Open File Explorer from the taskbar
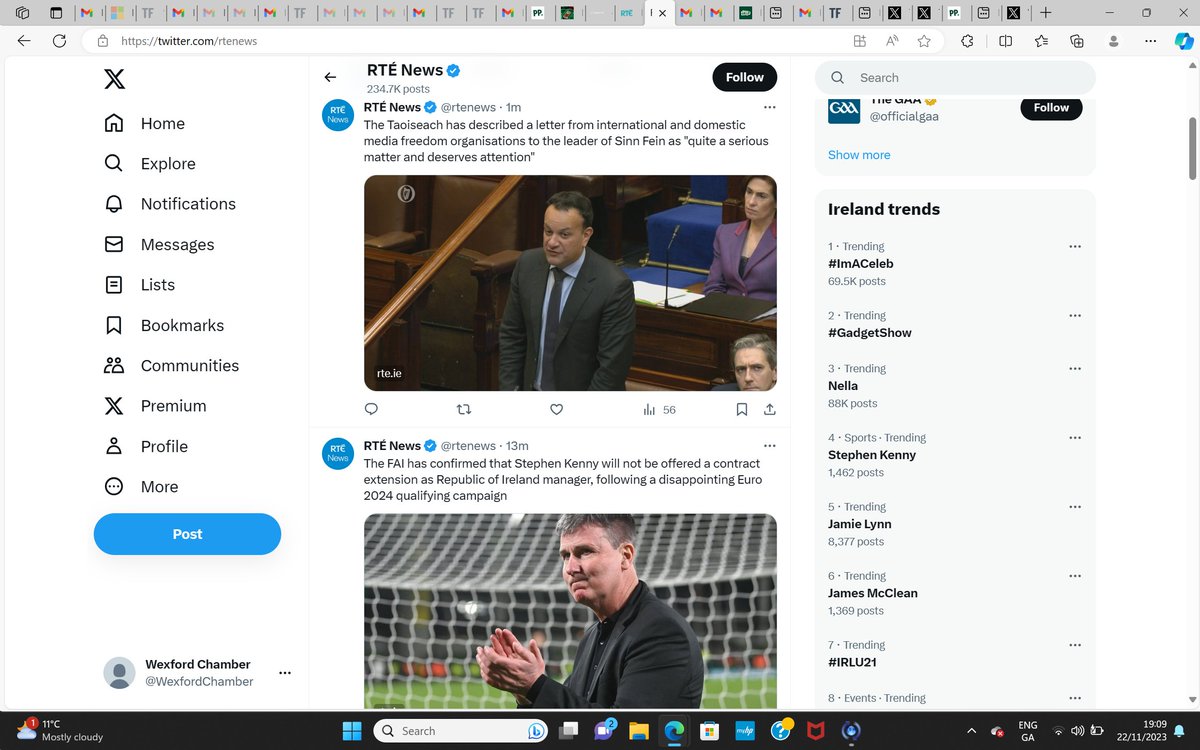 [x=639, y=730]
